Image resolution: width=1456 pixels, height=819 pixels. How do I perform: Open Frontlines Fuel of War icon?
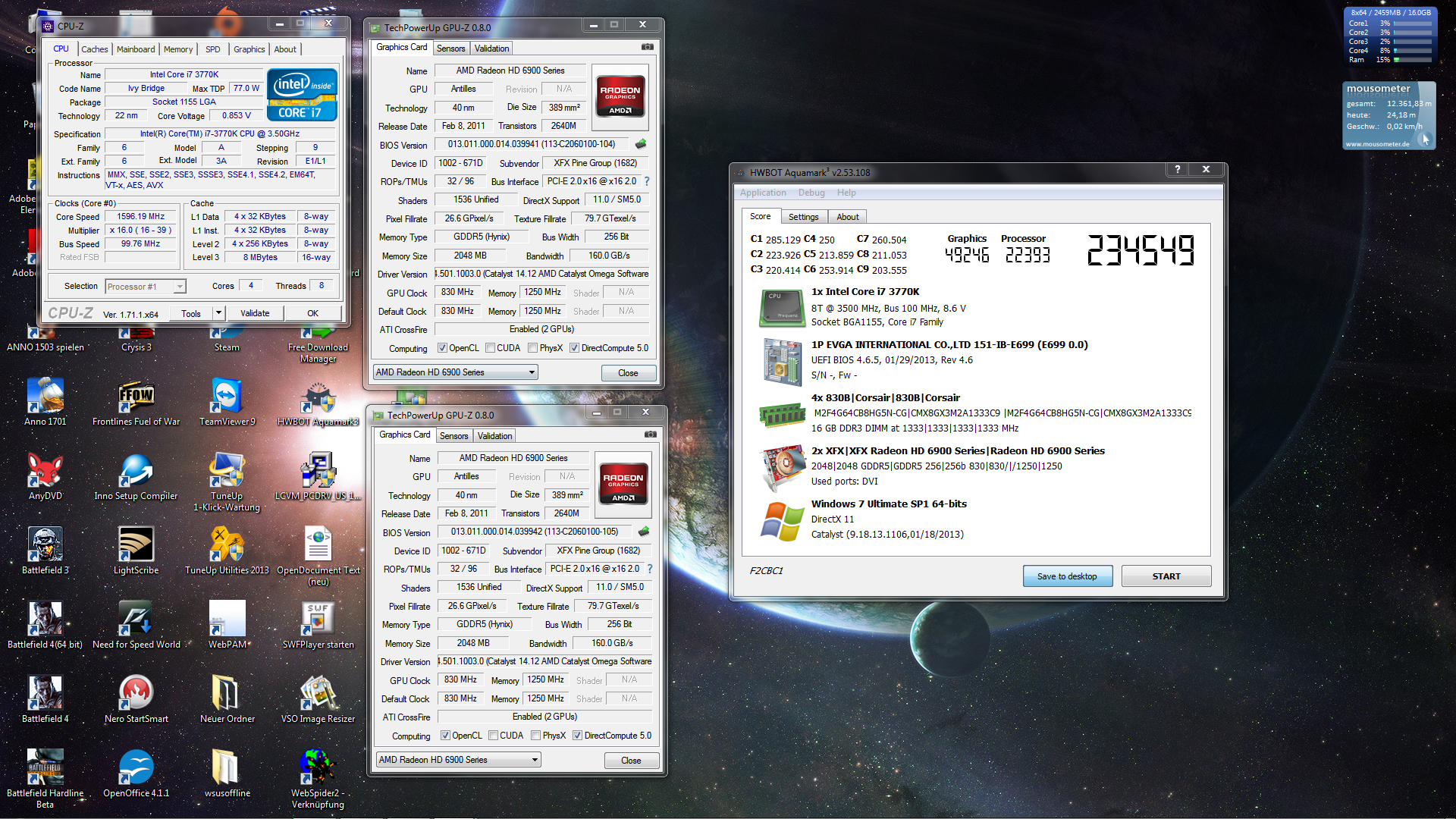click(x=136, y=400)
